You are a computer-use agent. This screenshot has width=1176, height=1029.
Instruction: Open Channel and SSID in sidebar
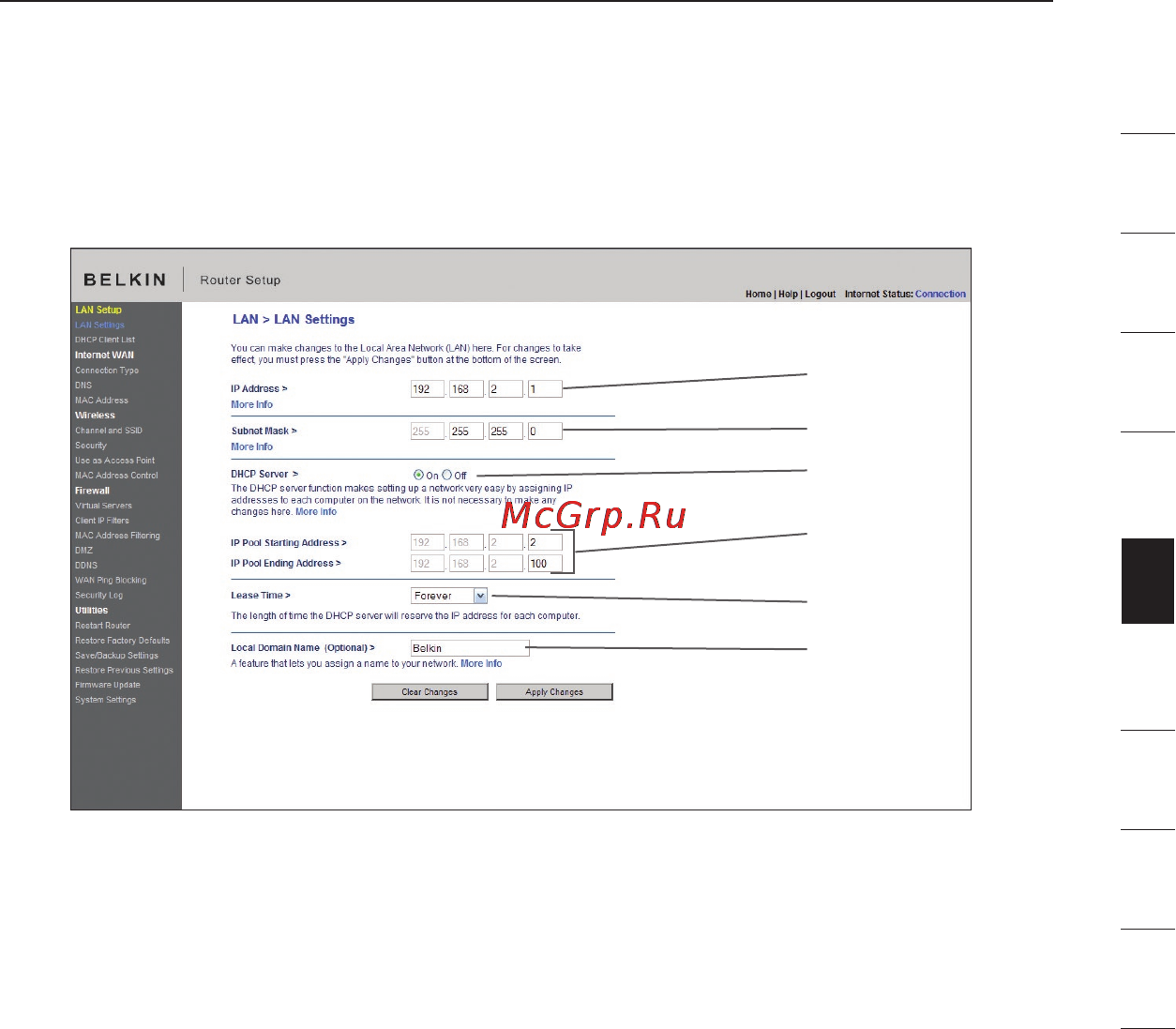109,430
